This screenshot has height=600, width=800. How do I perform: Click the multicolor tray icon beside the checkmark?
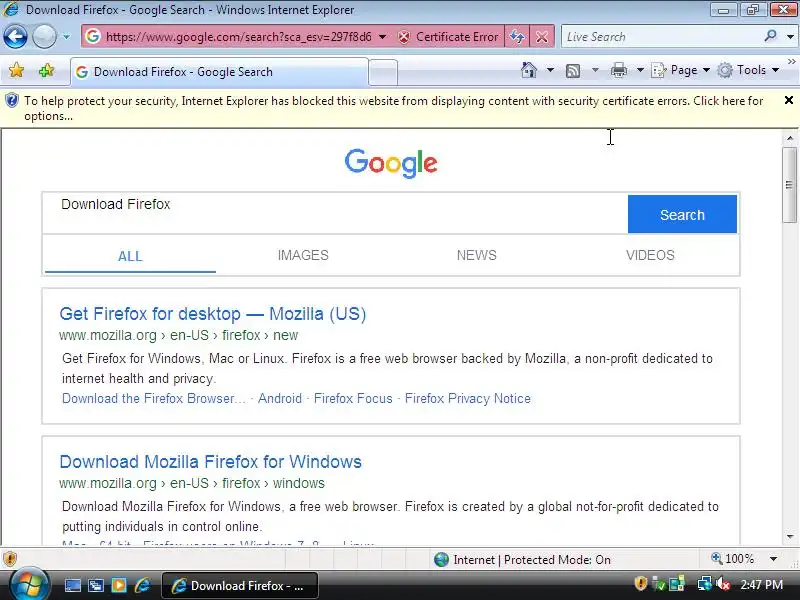coord(677,584)
